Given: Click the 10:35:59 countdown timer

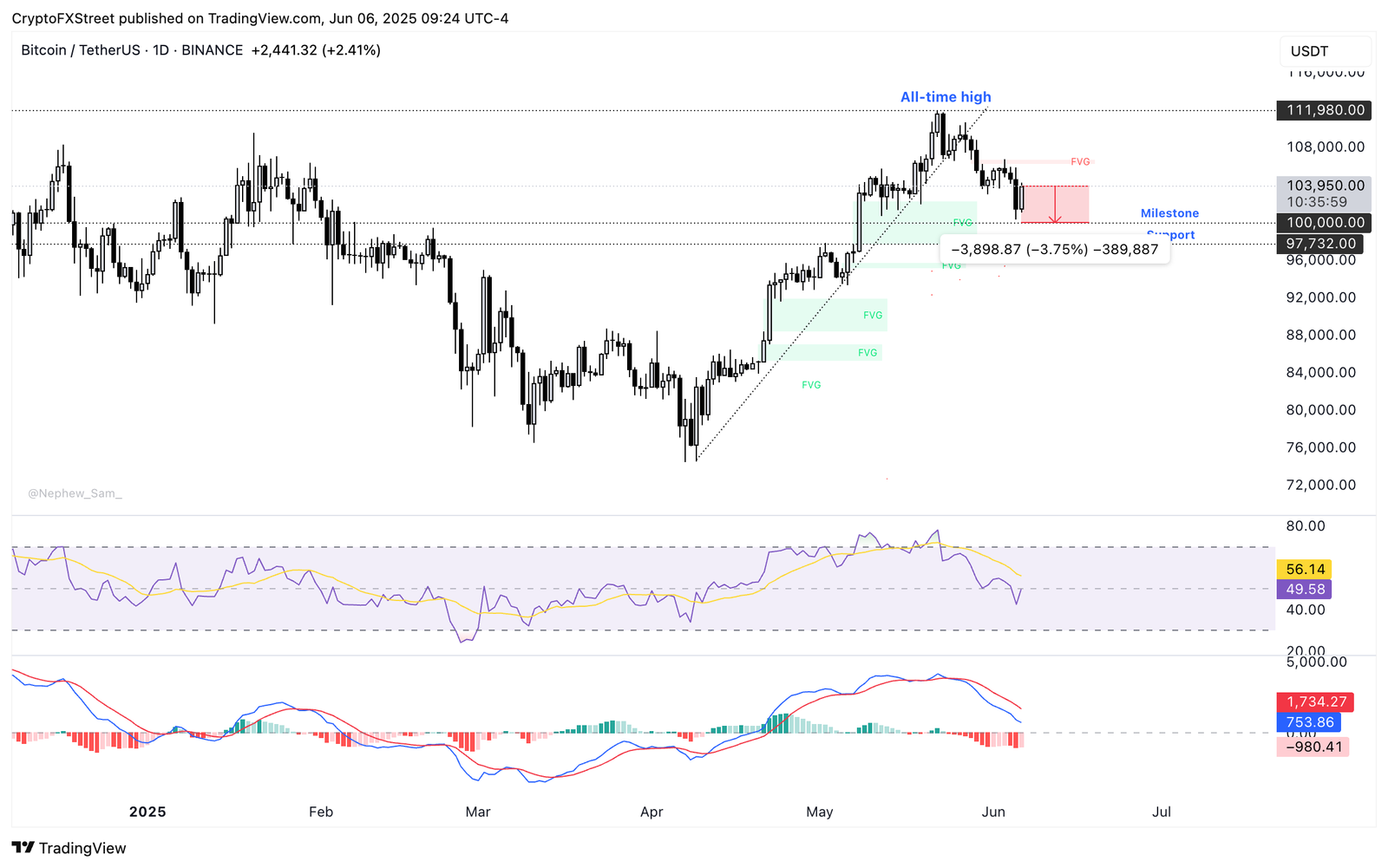Looking at the screenshot, I should [x=1317, y=202].
